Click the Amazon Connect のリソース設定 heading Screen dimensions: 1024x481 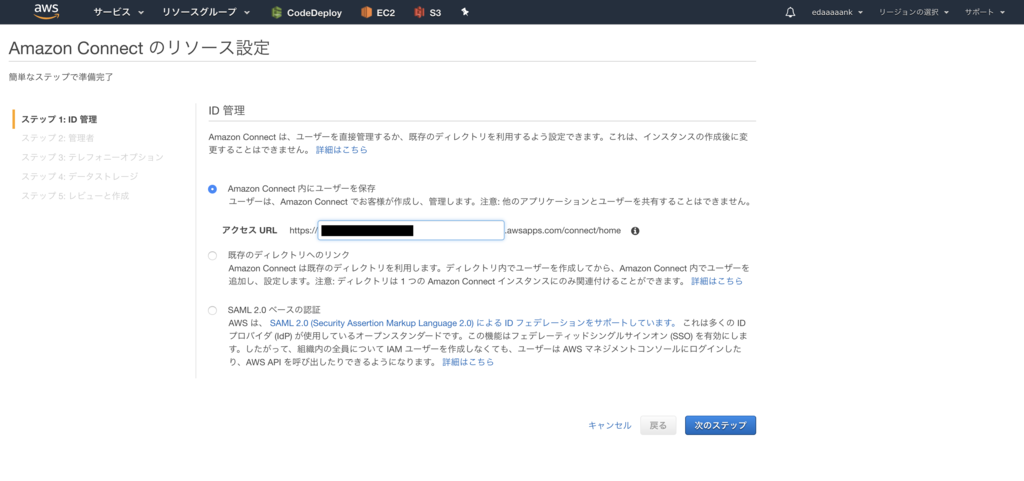139,48
